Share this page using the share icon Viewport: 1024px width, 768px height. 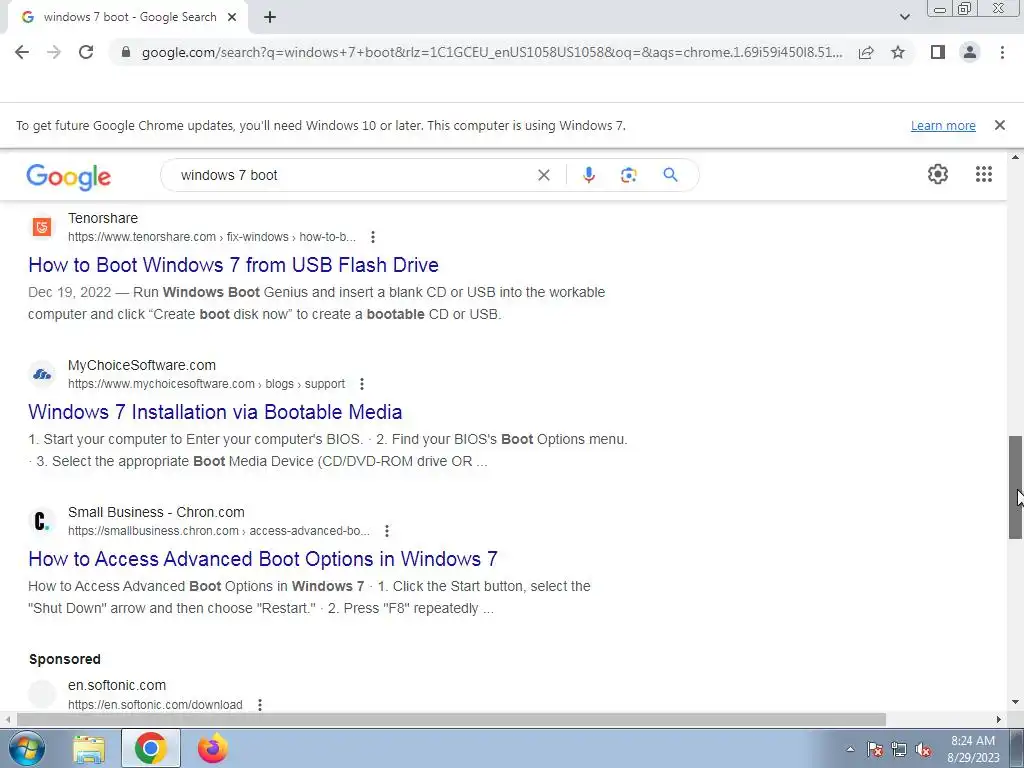(x=866, y=52)
